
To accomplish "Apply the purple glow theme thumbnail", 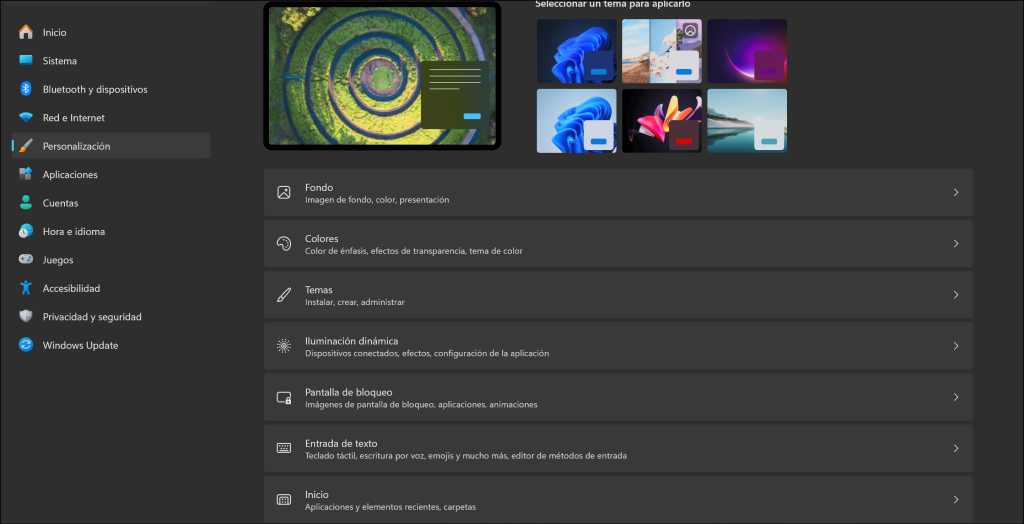I will pyautogui.click(x=746, y=50).
